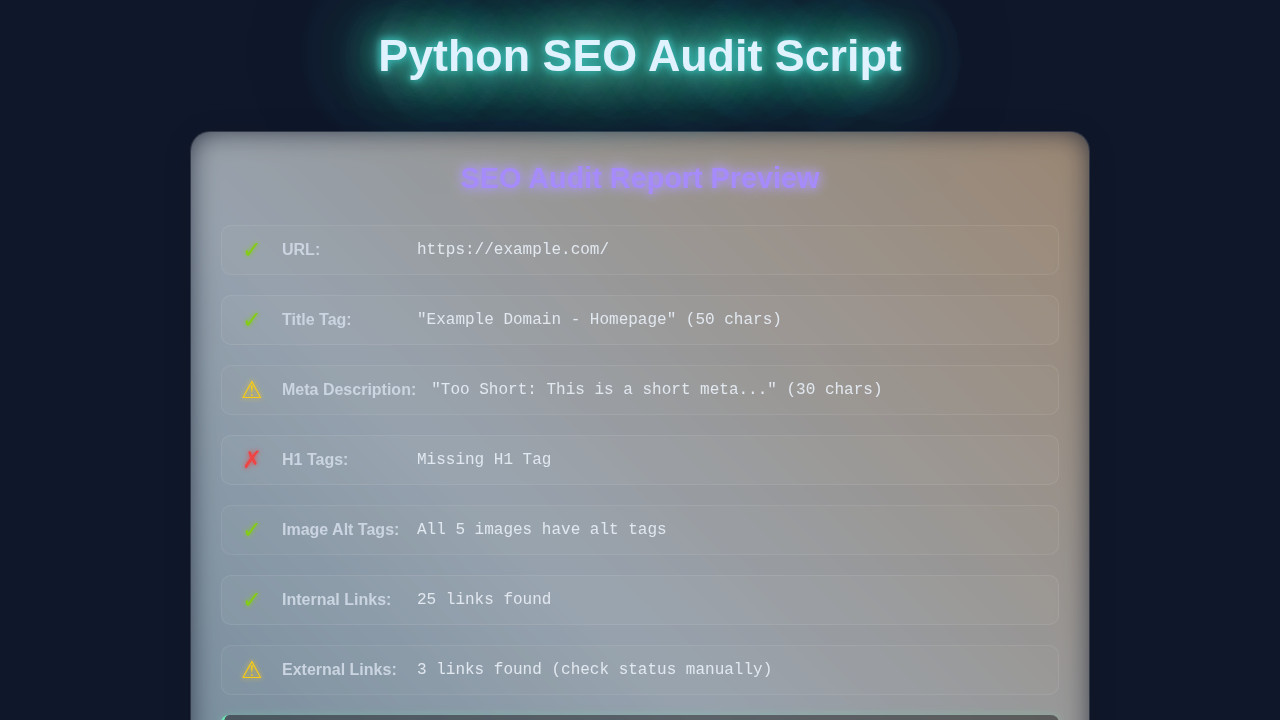
Task: Click the glowing Python SEO Audit Script title
Action: (640, 56)
